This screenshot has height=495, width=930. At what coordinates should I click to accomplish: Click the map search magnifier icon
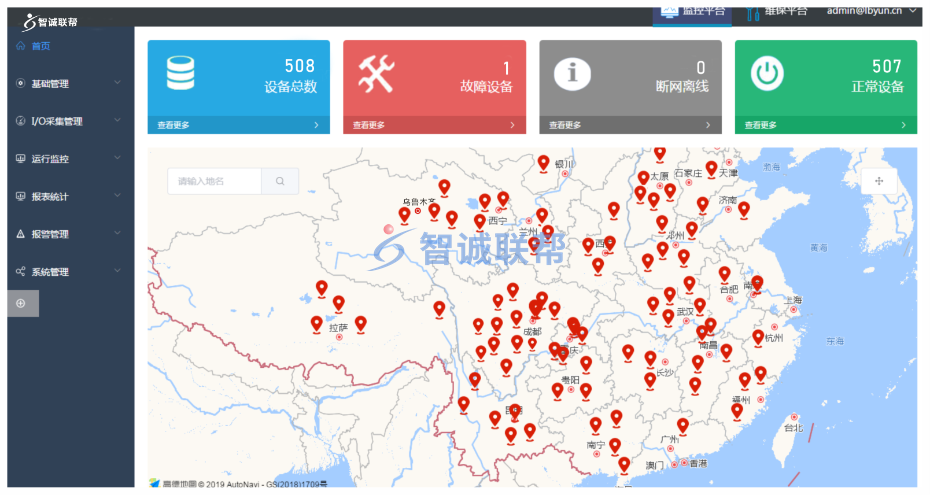pyautogui.click(x=280, y=181)
